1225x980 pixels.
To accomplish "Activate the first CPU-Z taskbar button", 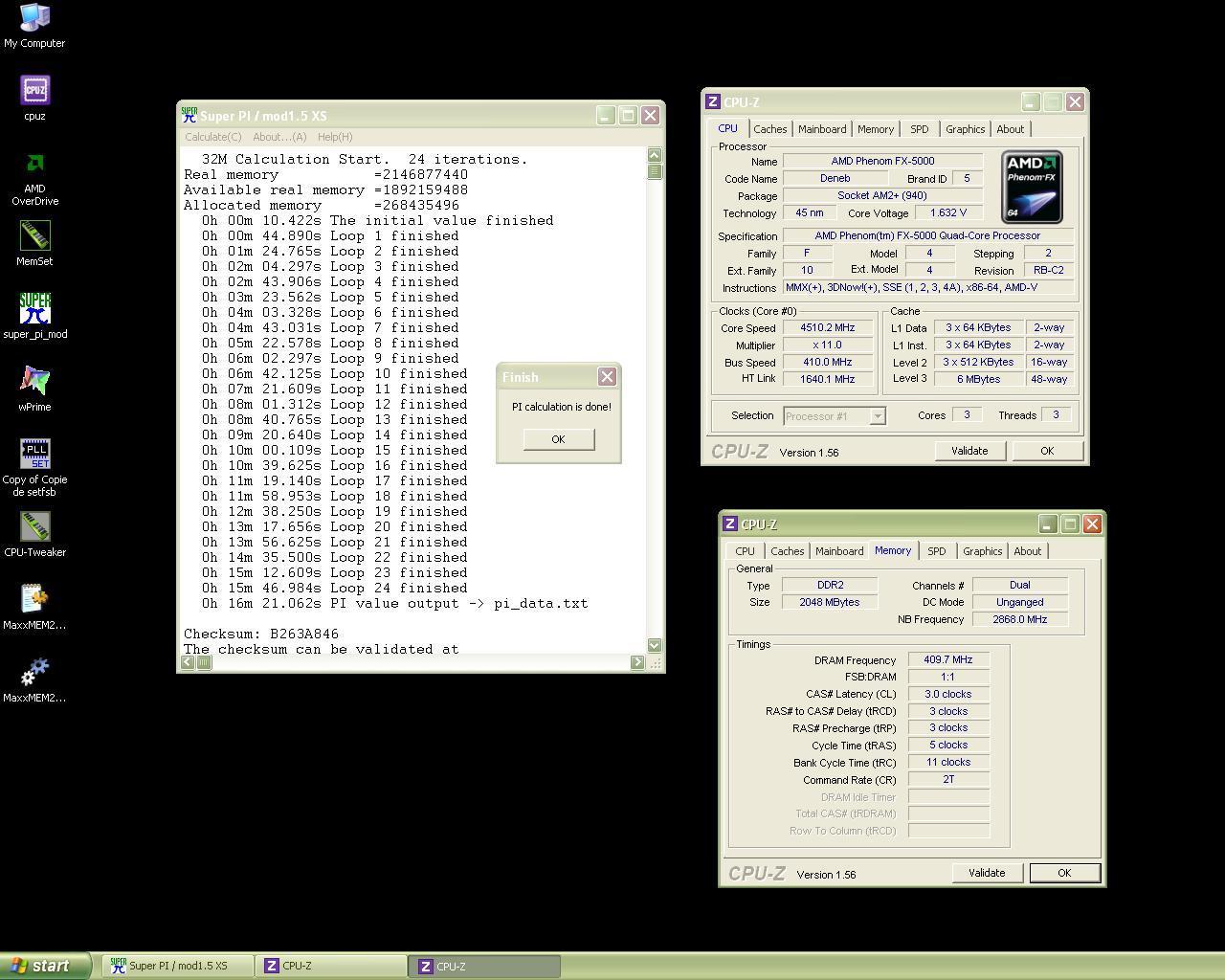I will tap(331, 967).
